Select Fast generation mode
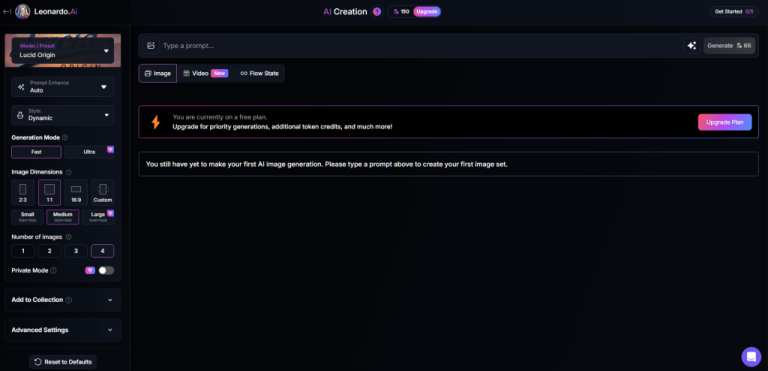 (36, 152)
